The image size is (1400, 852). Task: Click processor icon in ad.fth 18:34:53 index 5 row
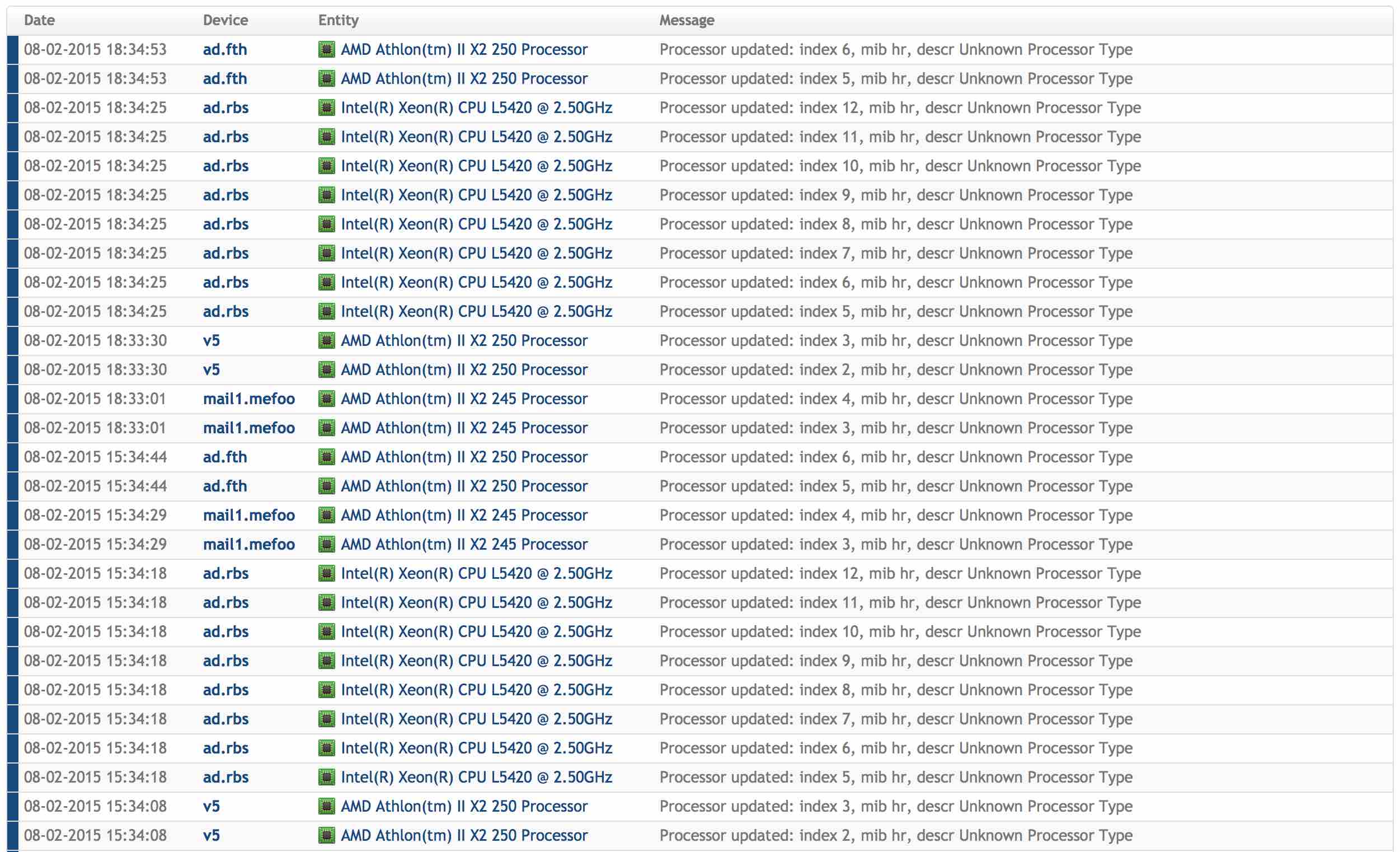[327, 78]
